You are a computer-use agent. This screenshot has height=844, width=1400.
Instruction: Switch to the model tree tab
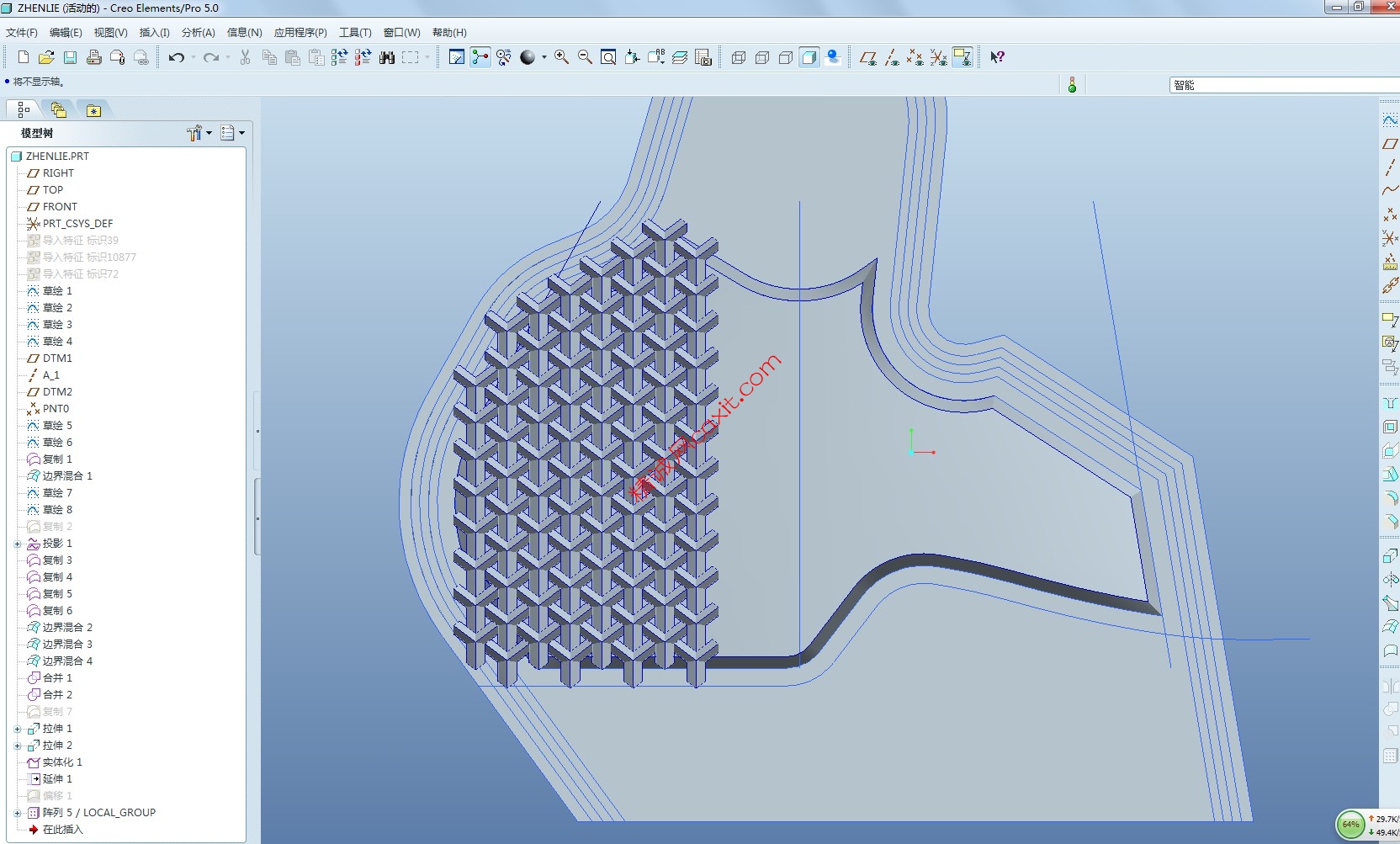tap(23, 109)
